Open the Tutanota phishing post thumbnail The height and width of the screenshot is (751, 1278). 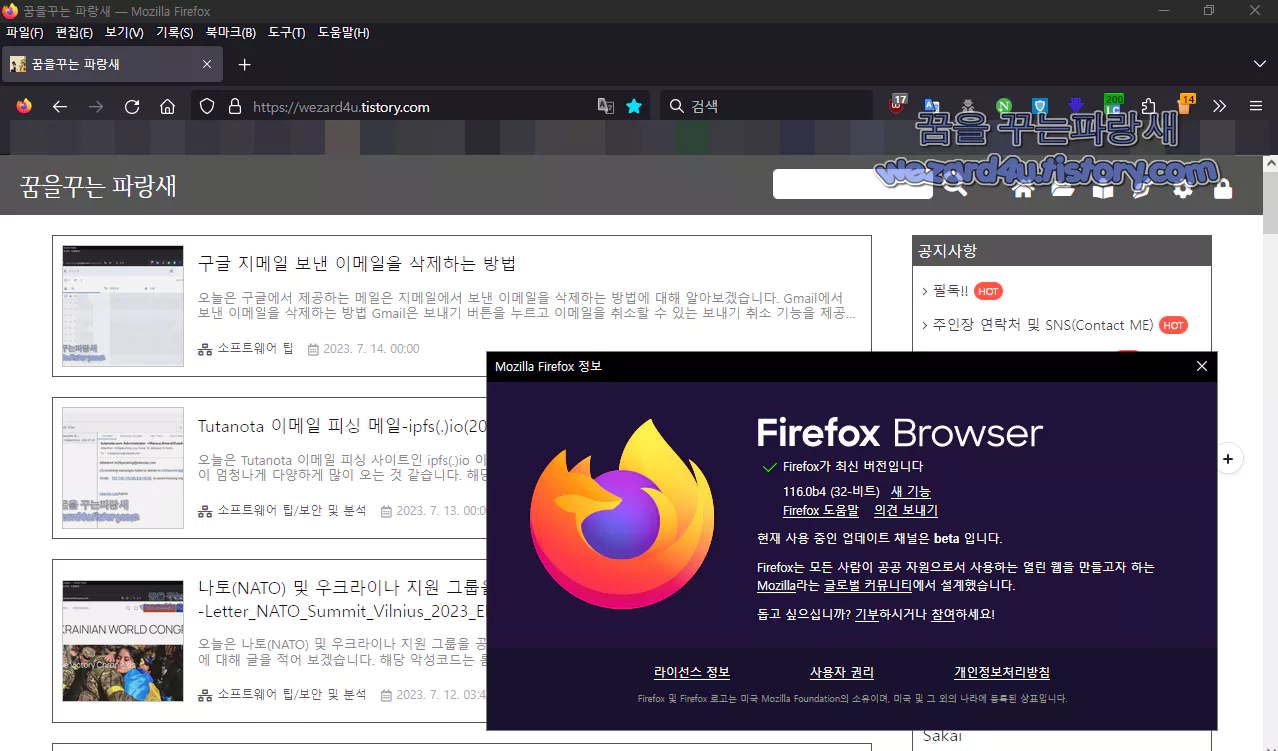tap(122, 467)
